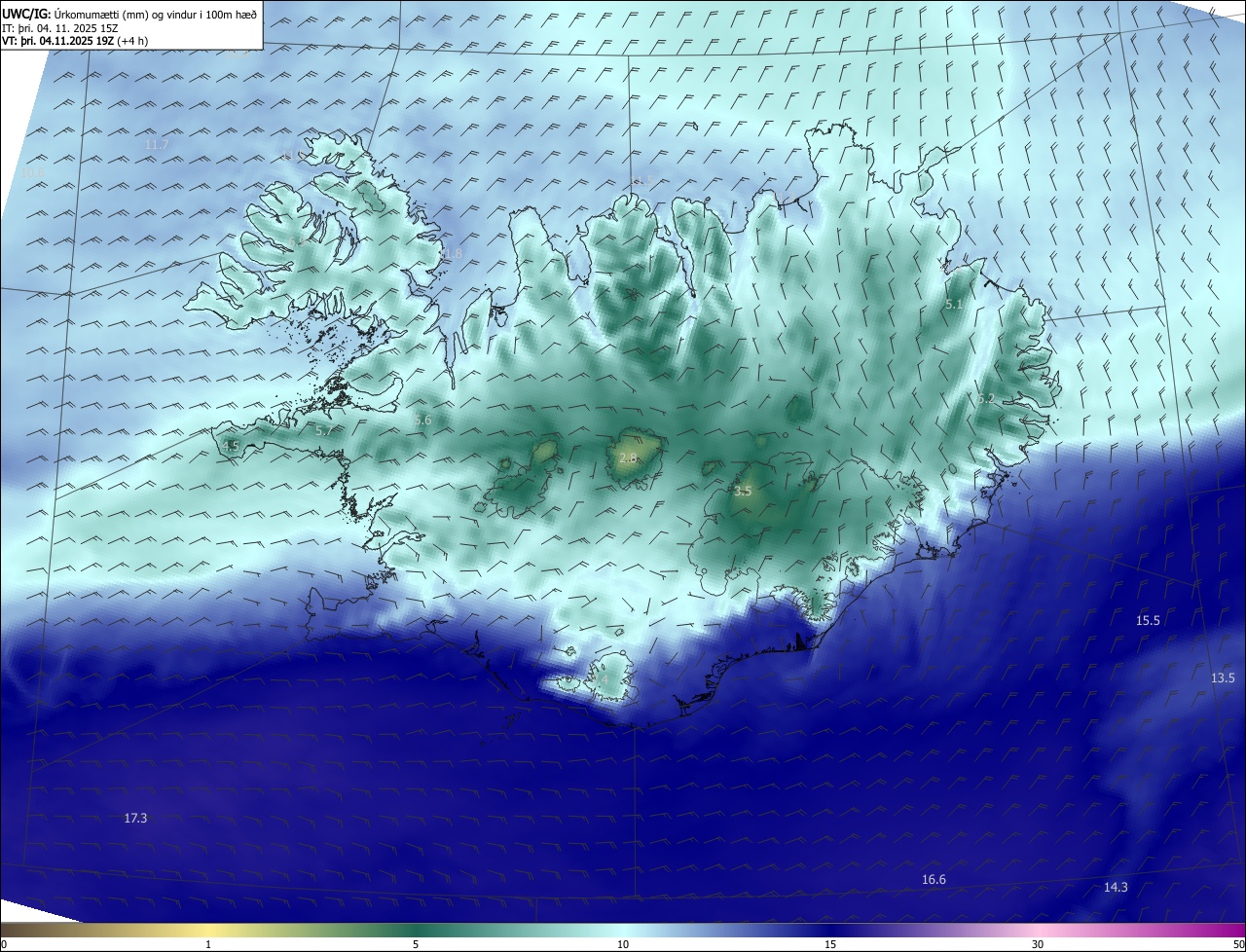This screenshot has height=952, width=1246.
Task: Click the 5.2 value label on the map
Action: [986, 399]
